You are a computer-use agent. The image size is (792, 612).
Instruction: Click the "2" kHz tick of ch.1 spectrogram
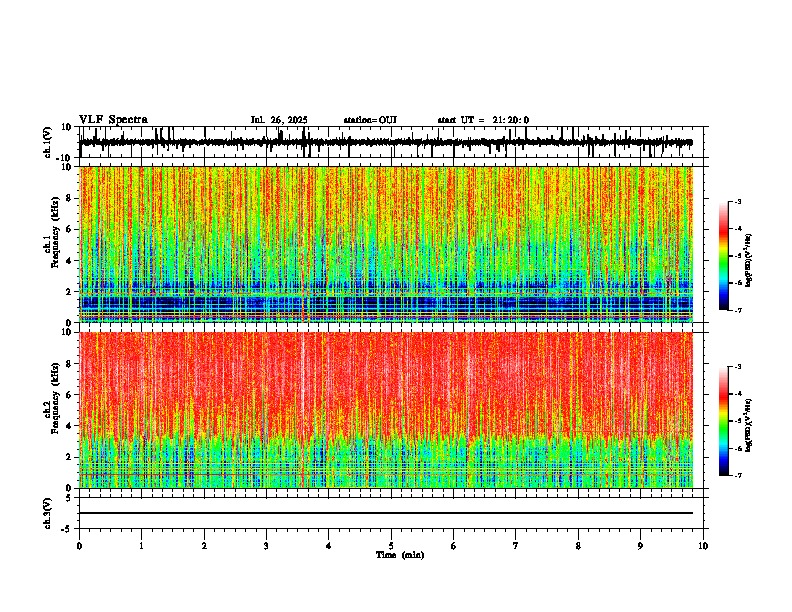(x=69, y=292)
